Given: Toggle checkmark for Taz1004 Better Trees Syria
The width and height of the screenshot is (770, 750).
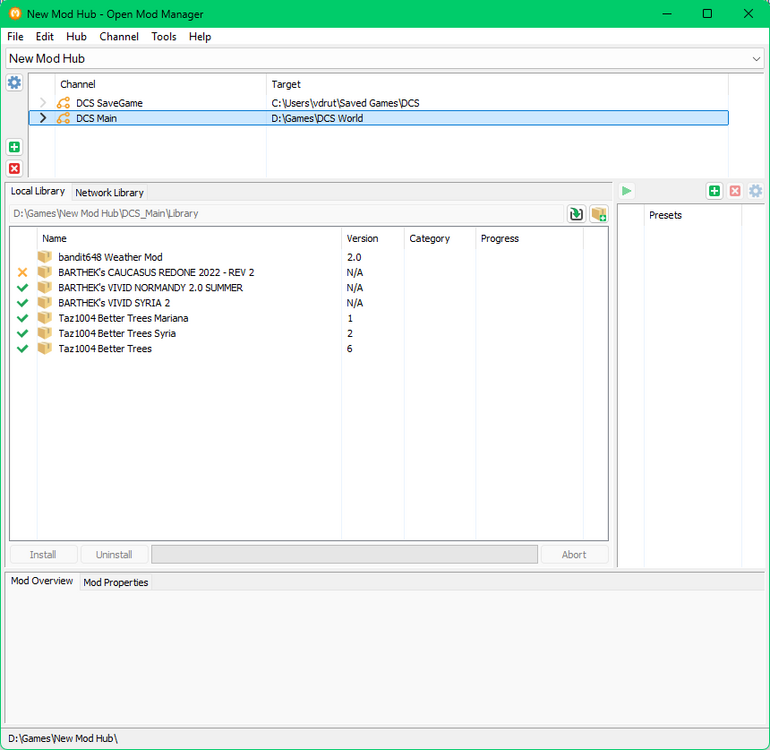Looking at the screenshot, I should pos(22,333).
